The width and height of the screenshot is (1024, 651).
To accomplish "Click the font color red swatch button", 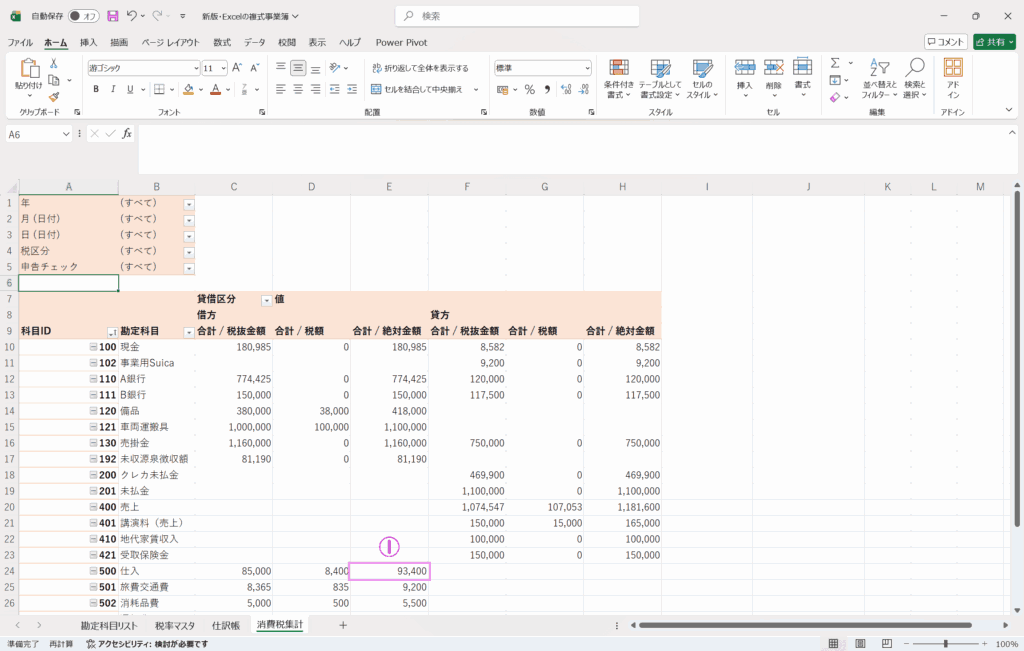I will (x=215, y=89).
